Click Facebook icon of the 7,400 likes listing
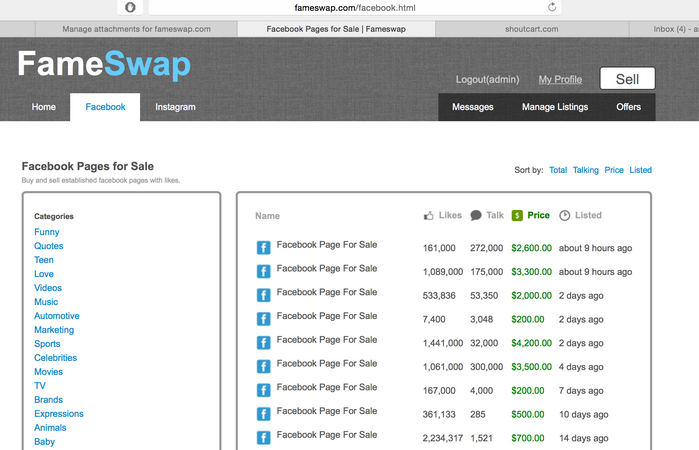The width and height of the screenshot is (699, 450). click(x=263, y=319)
